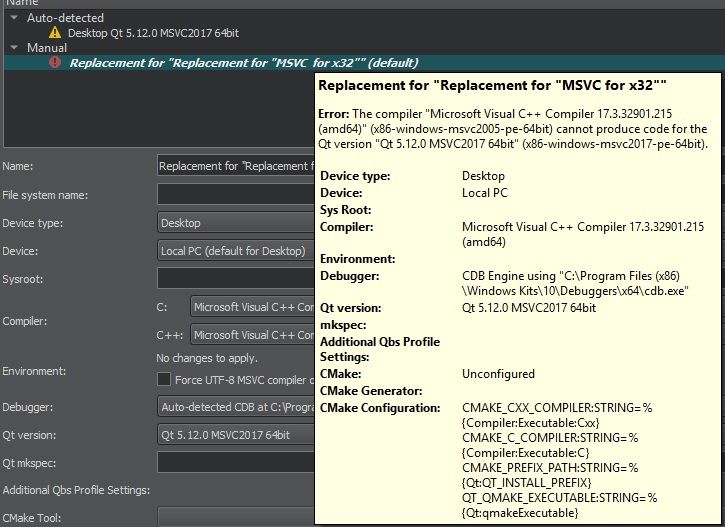Edit the kit Name field

point(236,166)
